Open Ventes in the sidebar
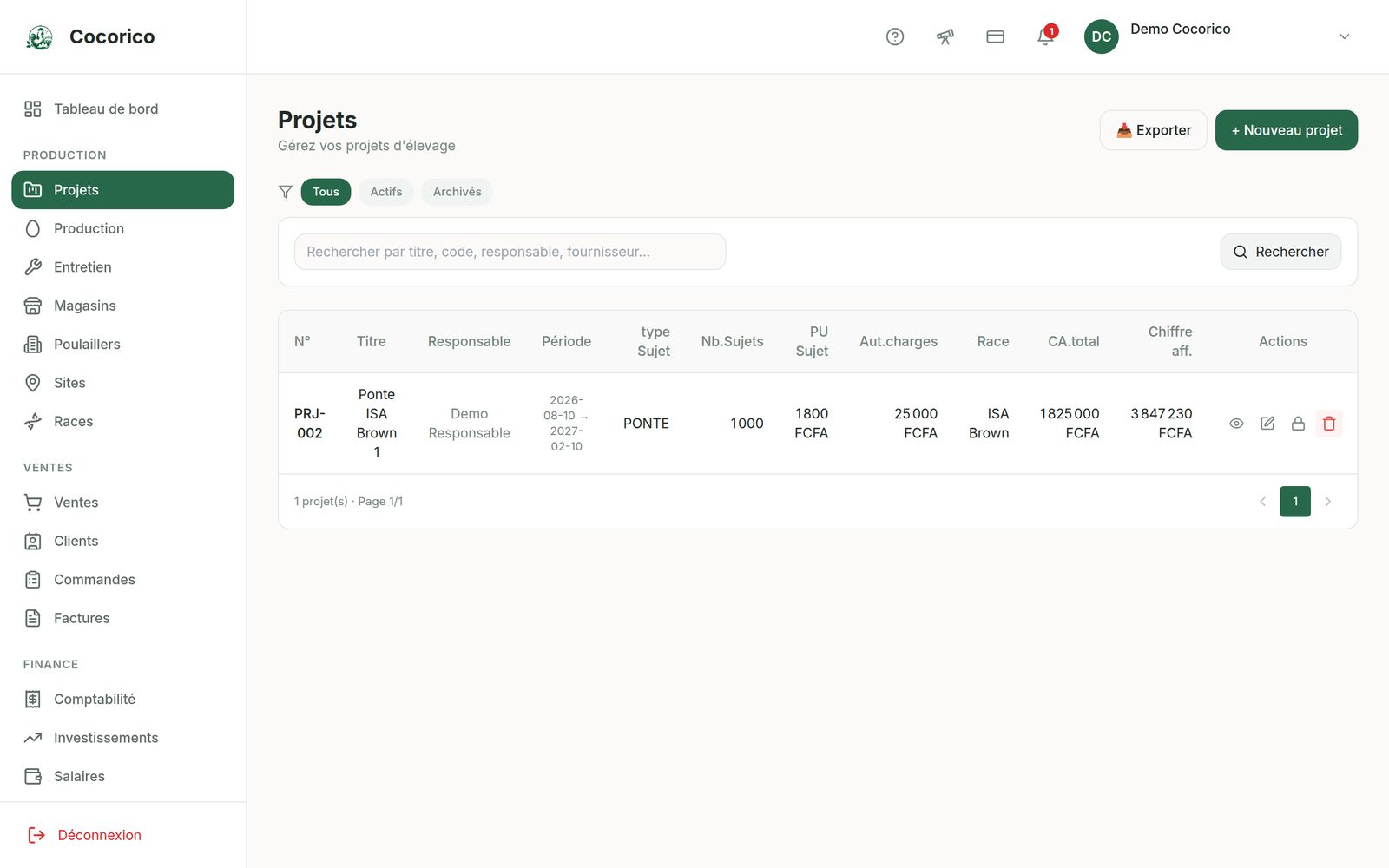 [x=122, y=503]
